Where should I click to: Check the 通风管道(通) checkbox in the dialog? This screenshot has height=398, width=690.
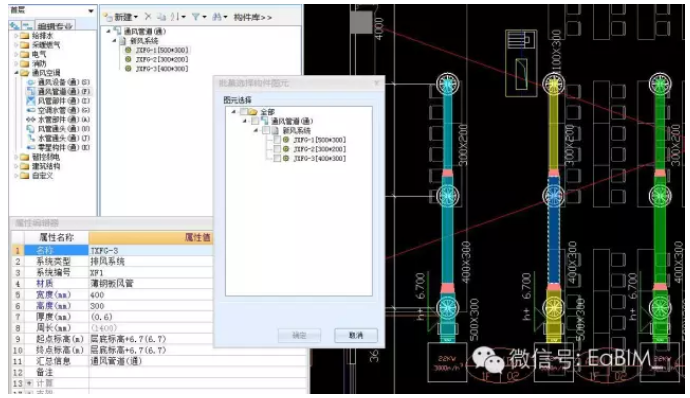[255, 121]
